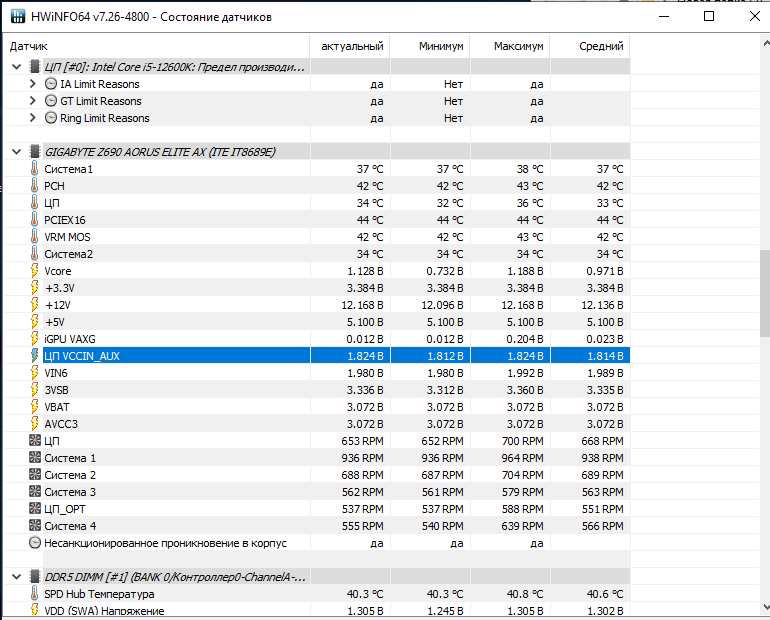Click the voltage icon for ЦП VCCIN_AUX

[x=34, y=356]
